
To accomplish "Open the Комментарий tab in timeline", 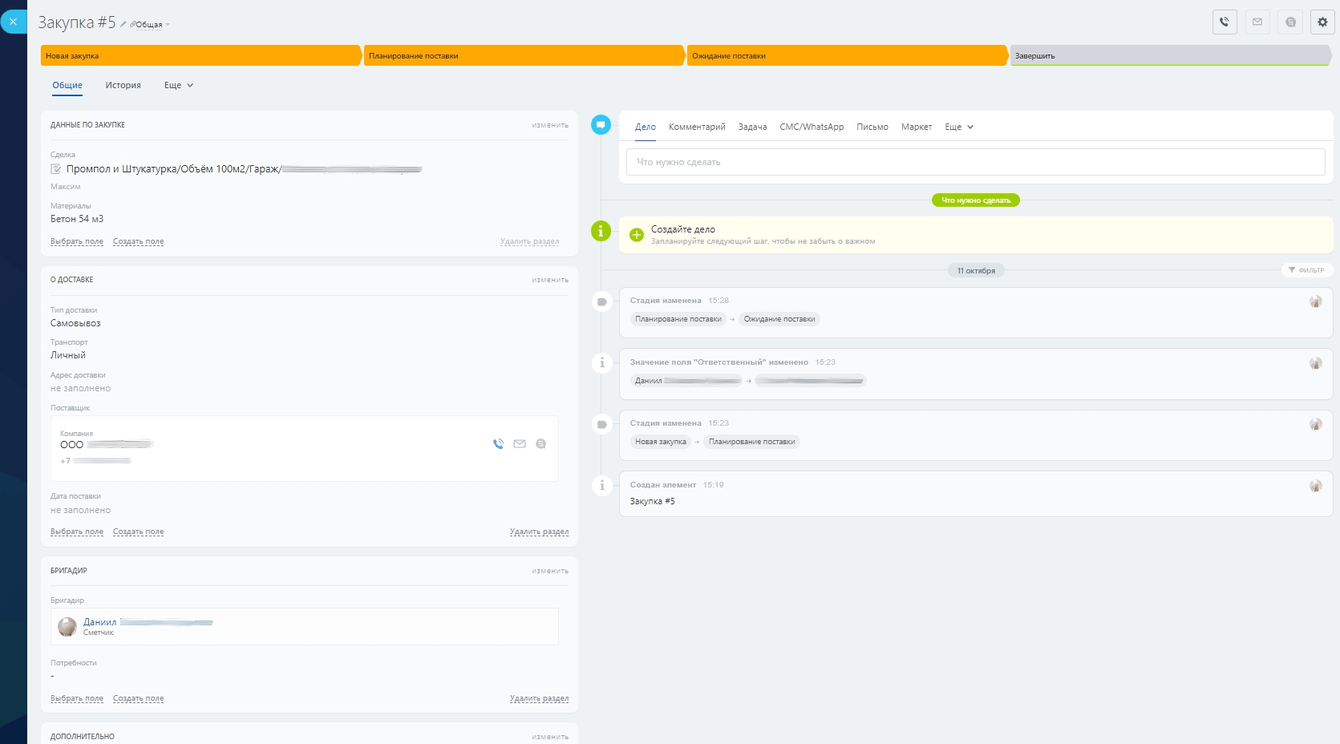I will (696, 127).
